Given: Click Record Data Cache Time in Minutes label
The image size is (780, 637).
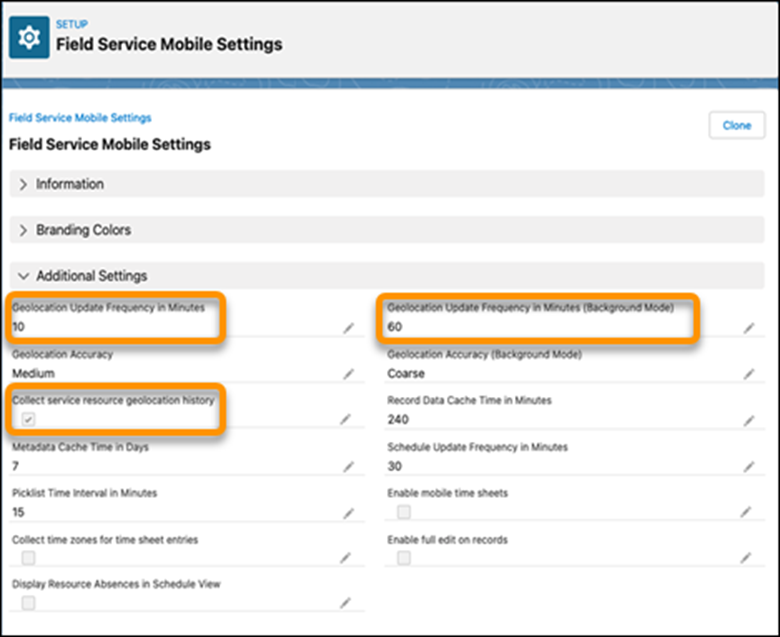Looking at the screenshot, I should (469, 400).
